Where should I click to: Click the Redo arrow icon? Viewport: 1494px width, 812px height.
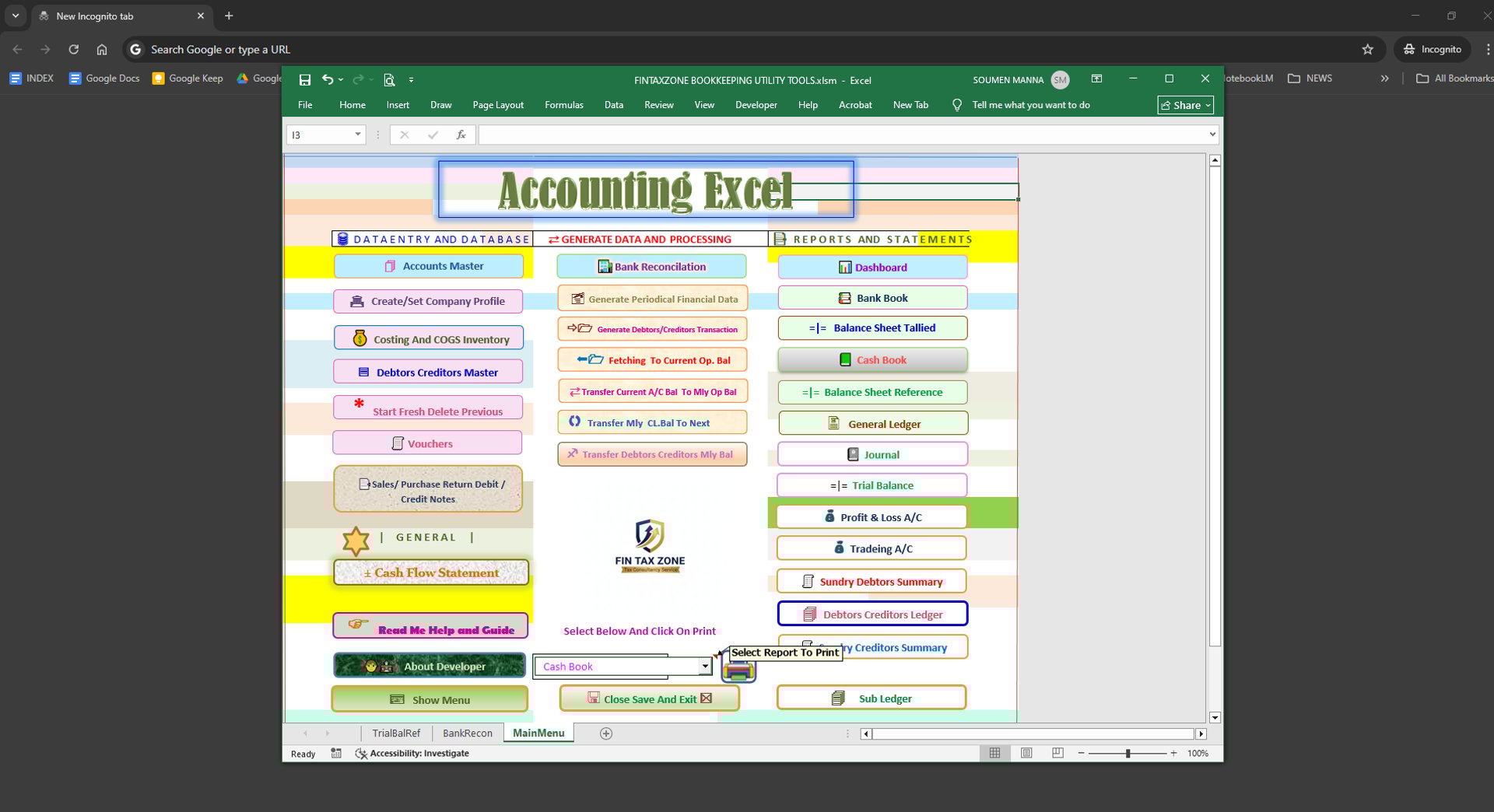[x=358, y=79]
